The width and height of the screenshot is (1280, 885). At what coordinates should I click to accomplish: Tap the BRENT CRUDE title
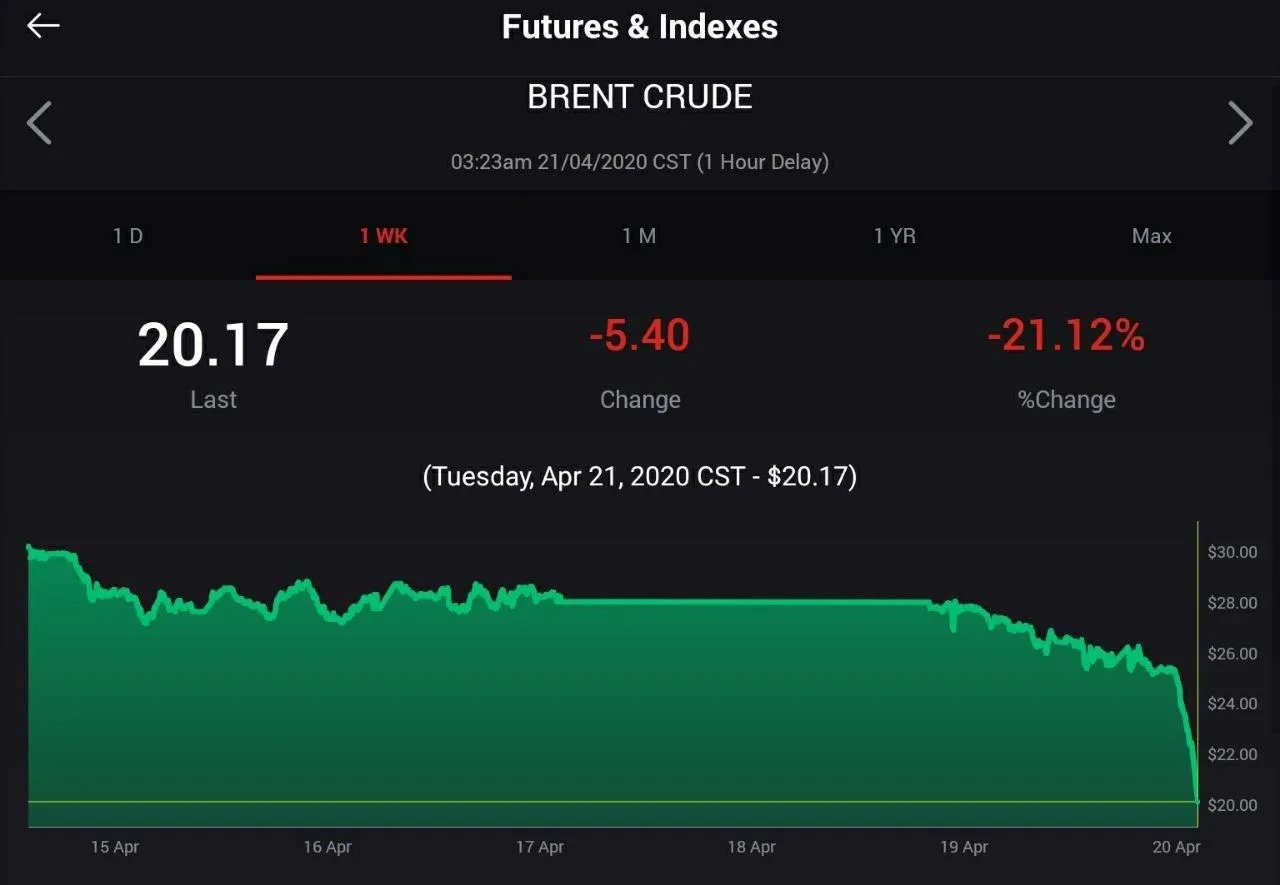[x=640, y=97]
